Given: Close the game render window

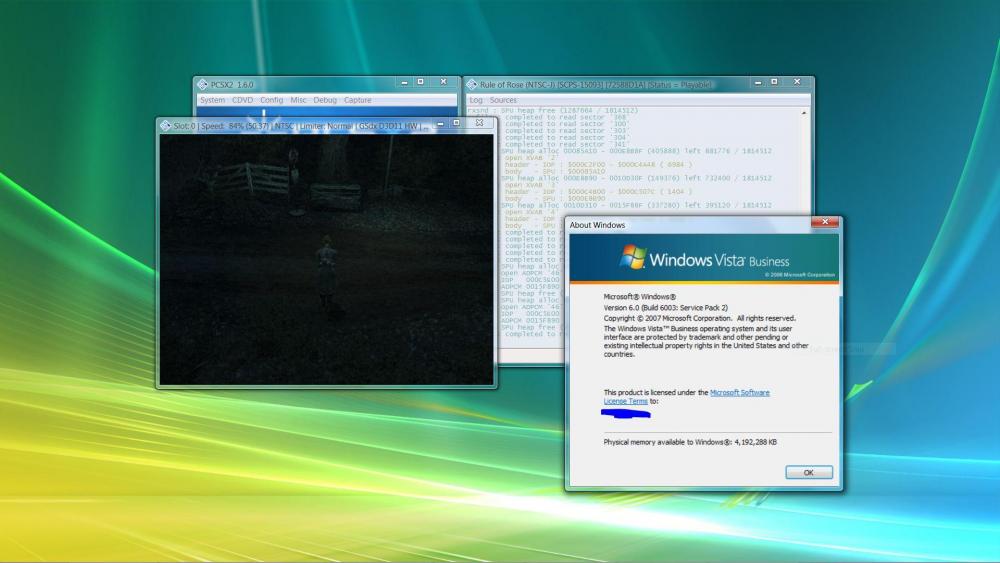Looking at the screenshot, I should click(x=480, y=123).
